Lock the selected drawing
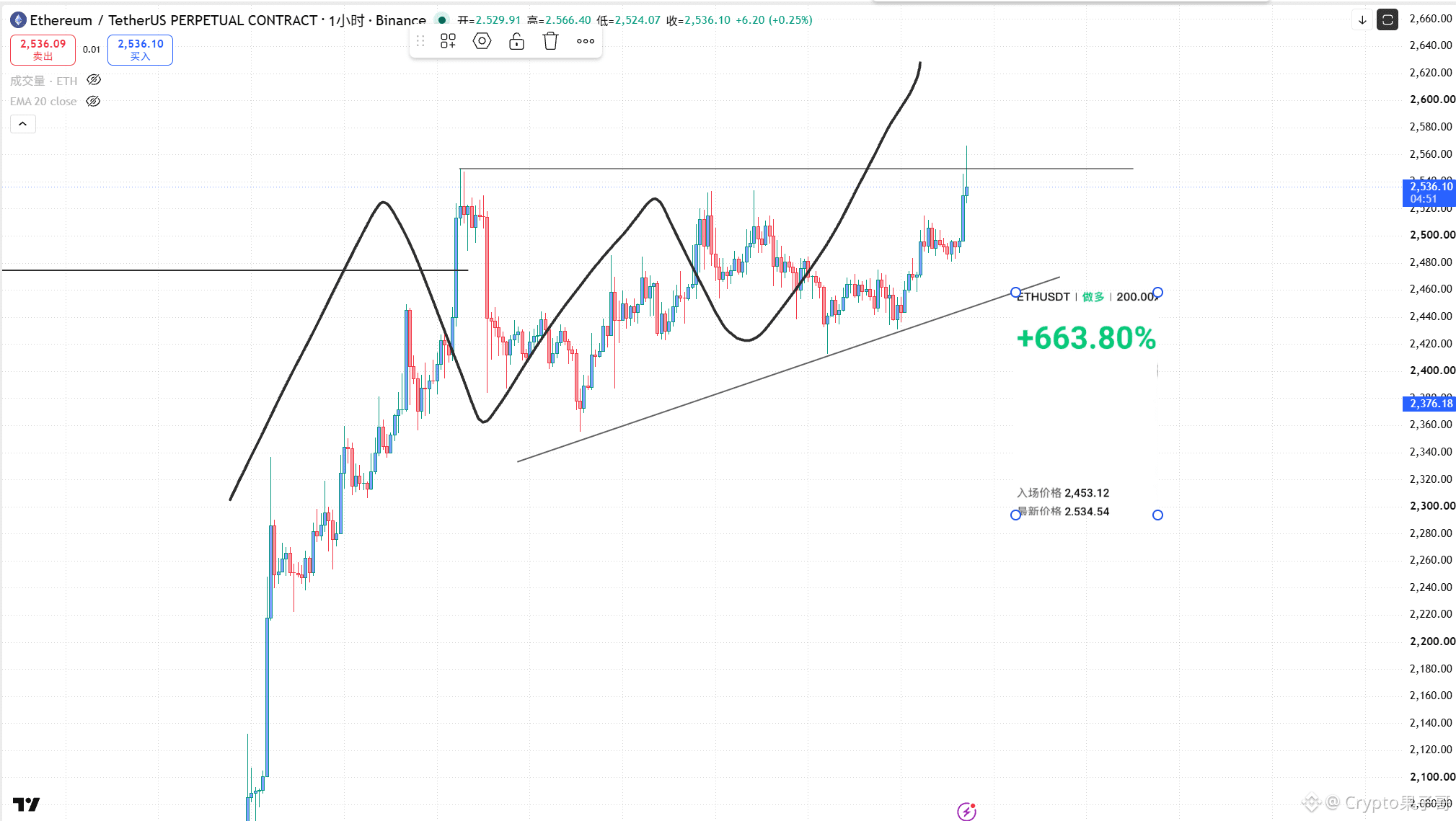The image size is (1456, 821). [x=516, y=41]
